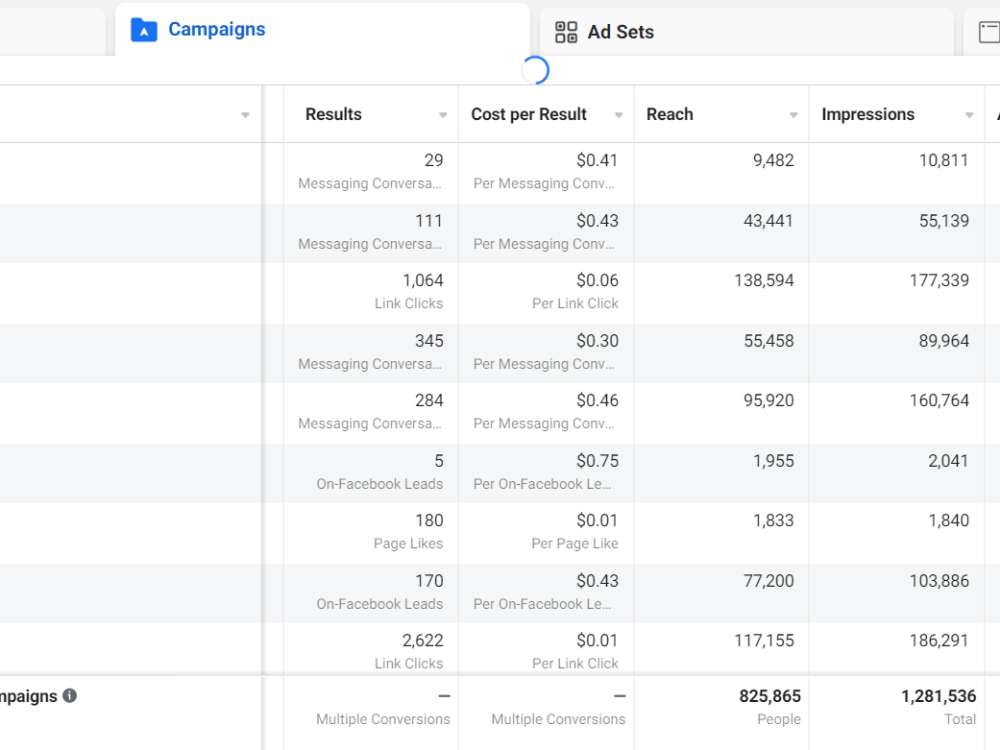Open the Impressions column dropdown arrow
The image size is (1000, 750).
coord(969,115)
